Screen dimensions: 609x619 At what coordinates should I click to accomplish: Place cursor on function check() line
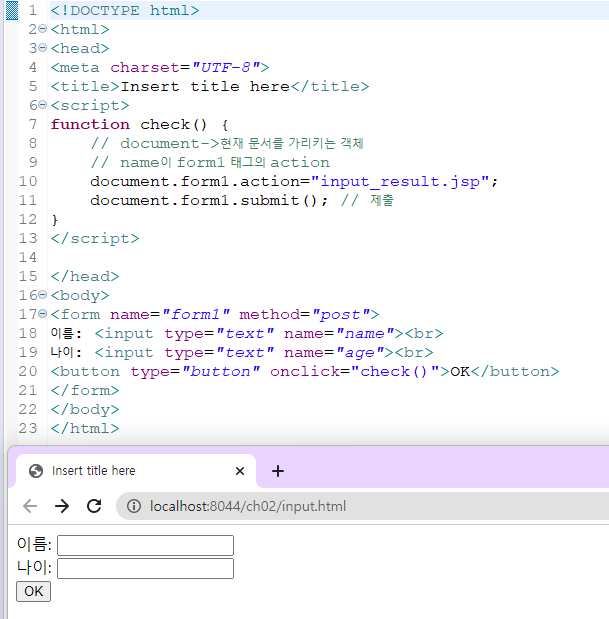(x=139, y=124)
